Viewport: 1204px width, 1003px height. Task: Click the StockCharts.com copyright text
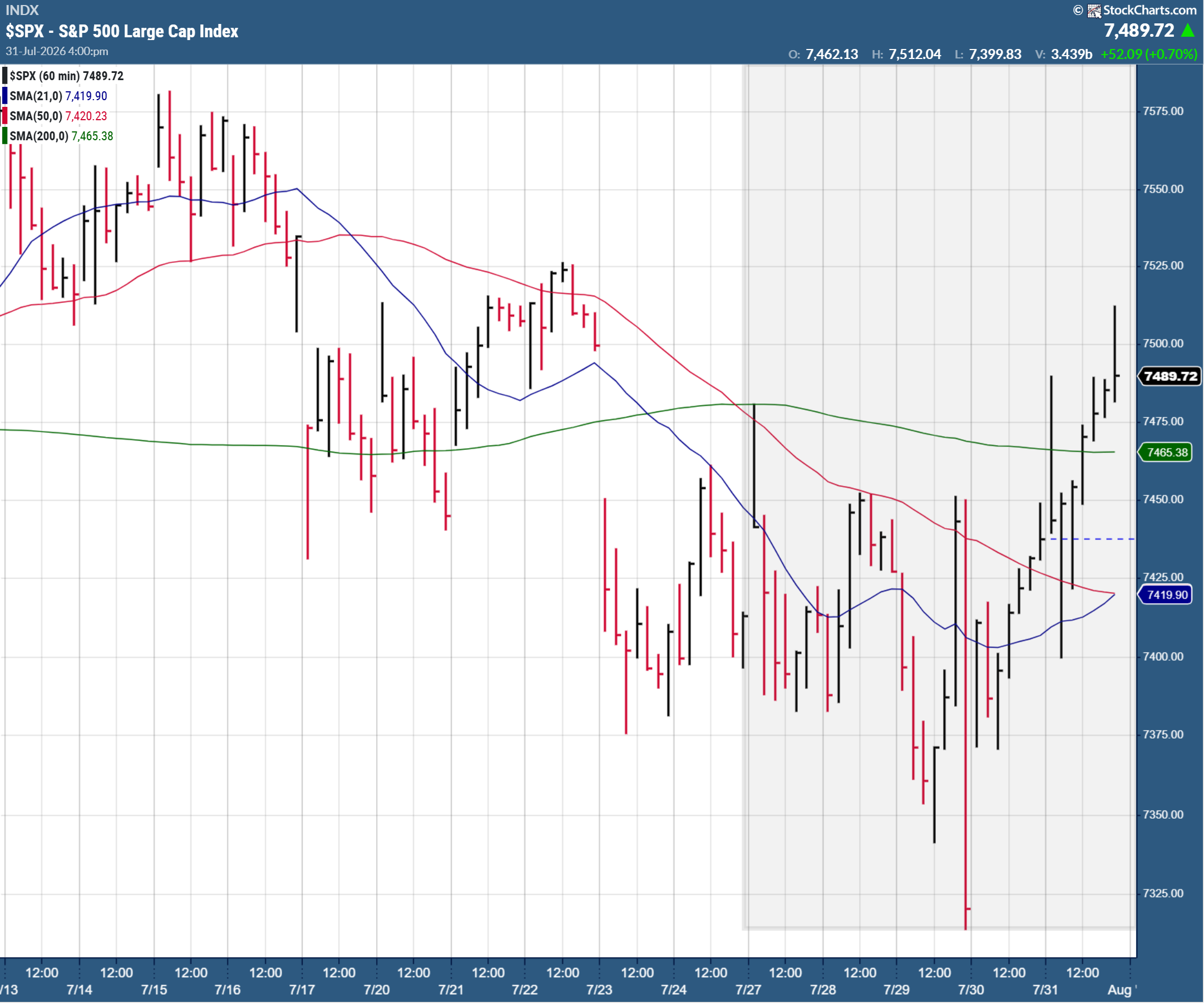[x=1135, y=11]
